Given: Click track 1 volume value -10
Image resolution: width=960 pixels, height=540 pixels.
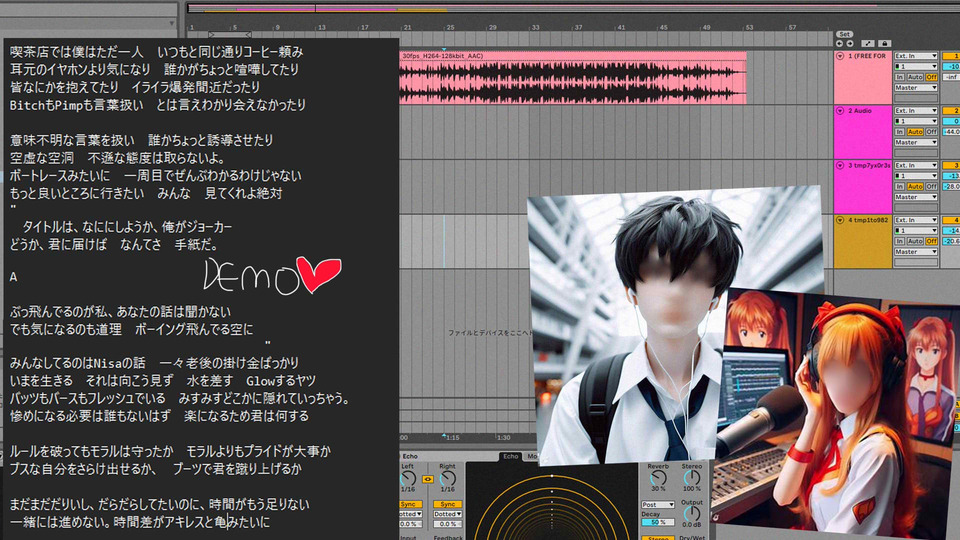Looking at the screenshot, I should [951, 66].
